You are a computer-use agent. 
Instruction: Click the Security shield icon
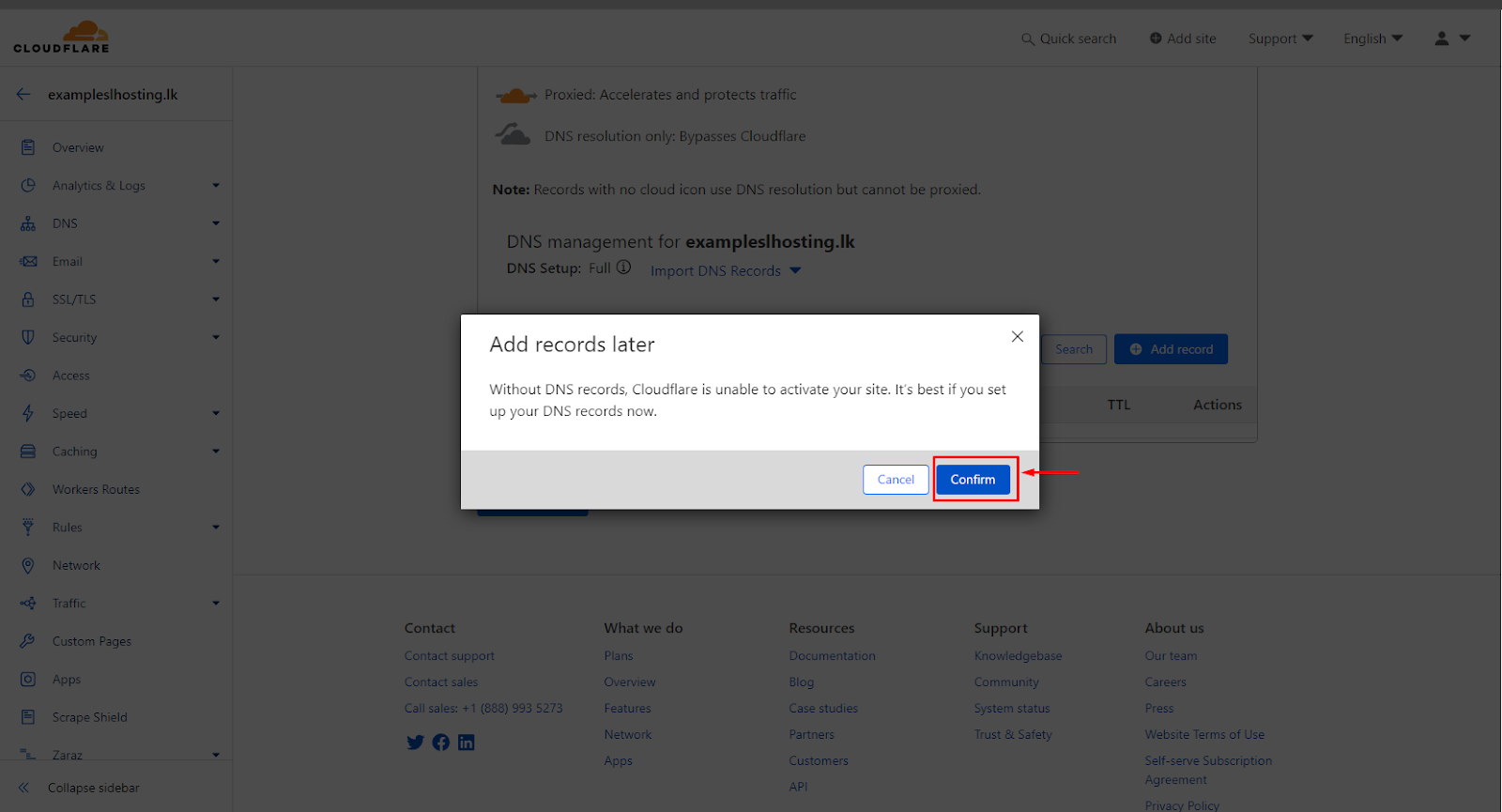coord(28,337)
